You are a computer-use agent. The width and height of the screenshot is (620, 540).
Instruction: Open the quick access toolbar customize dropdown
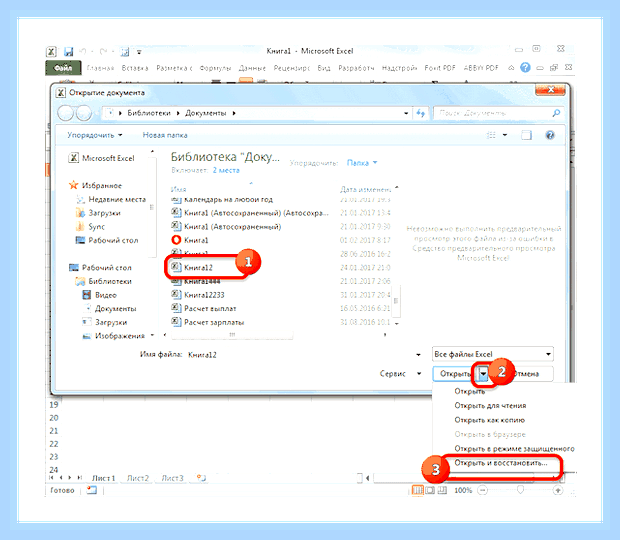(139, 52)
